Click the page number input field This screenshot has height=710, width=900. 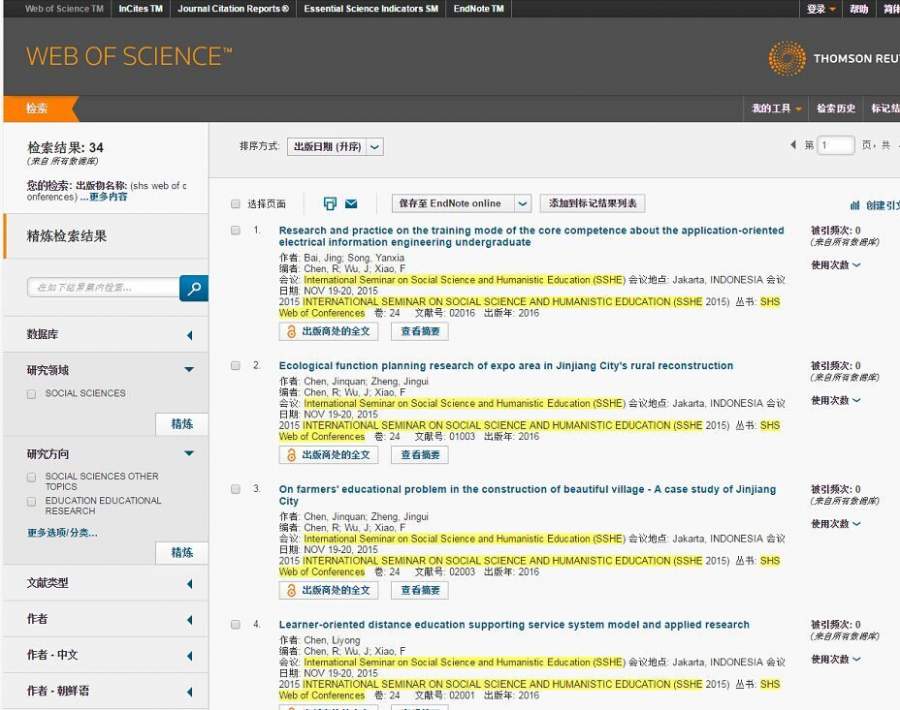coord(837,145)
